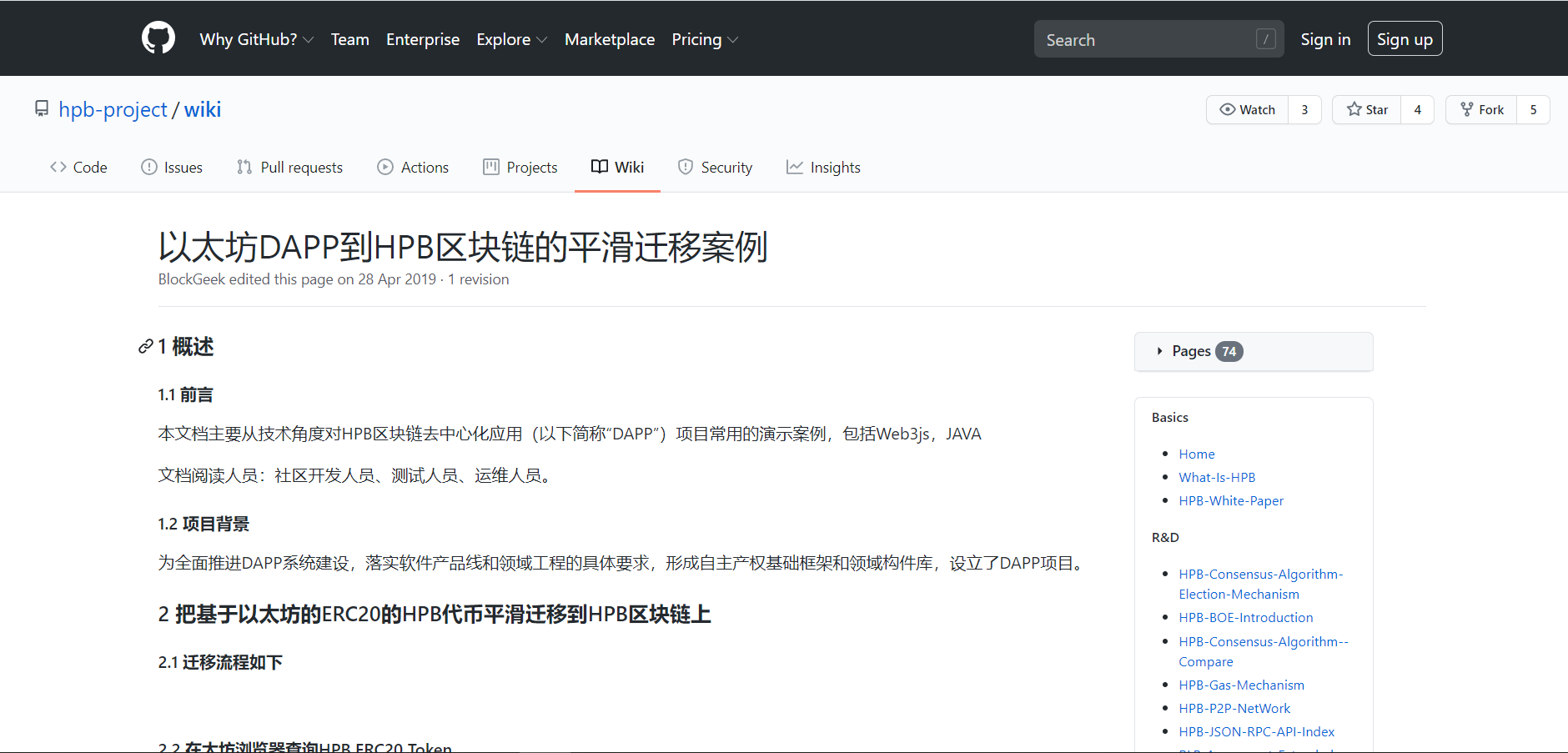Viewport: 1568px width, 753px height.
Task: Click the Basics sidebar heading
Action: 1170,417
